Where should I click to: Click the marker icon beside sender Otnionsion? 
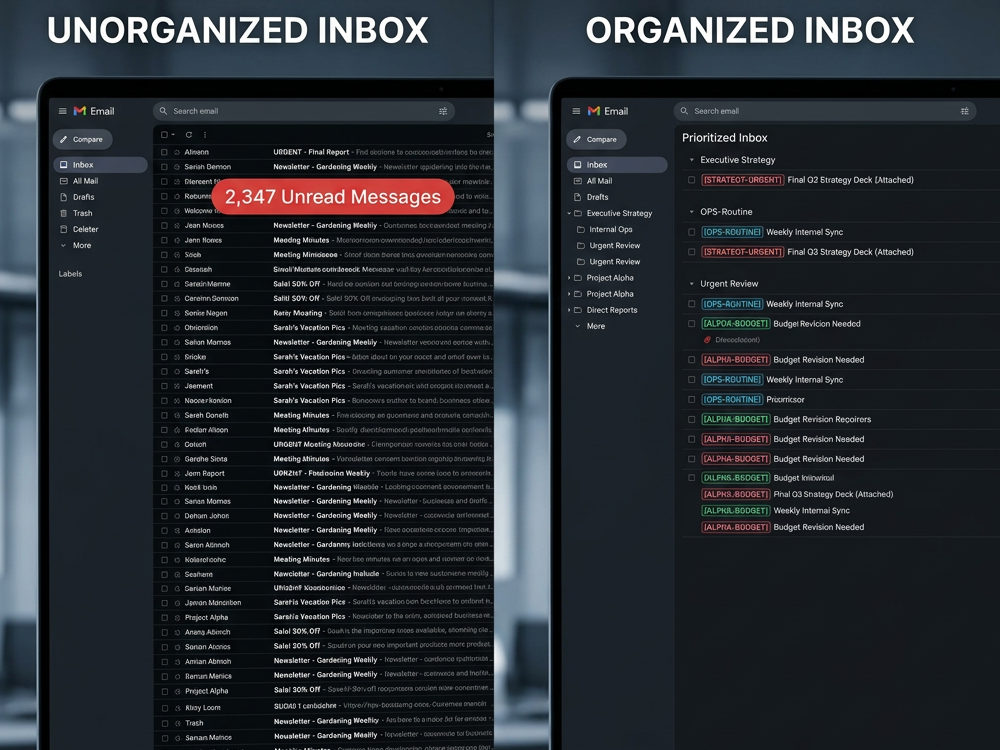click(x=177, y=328)
